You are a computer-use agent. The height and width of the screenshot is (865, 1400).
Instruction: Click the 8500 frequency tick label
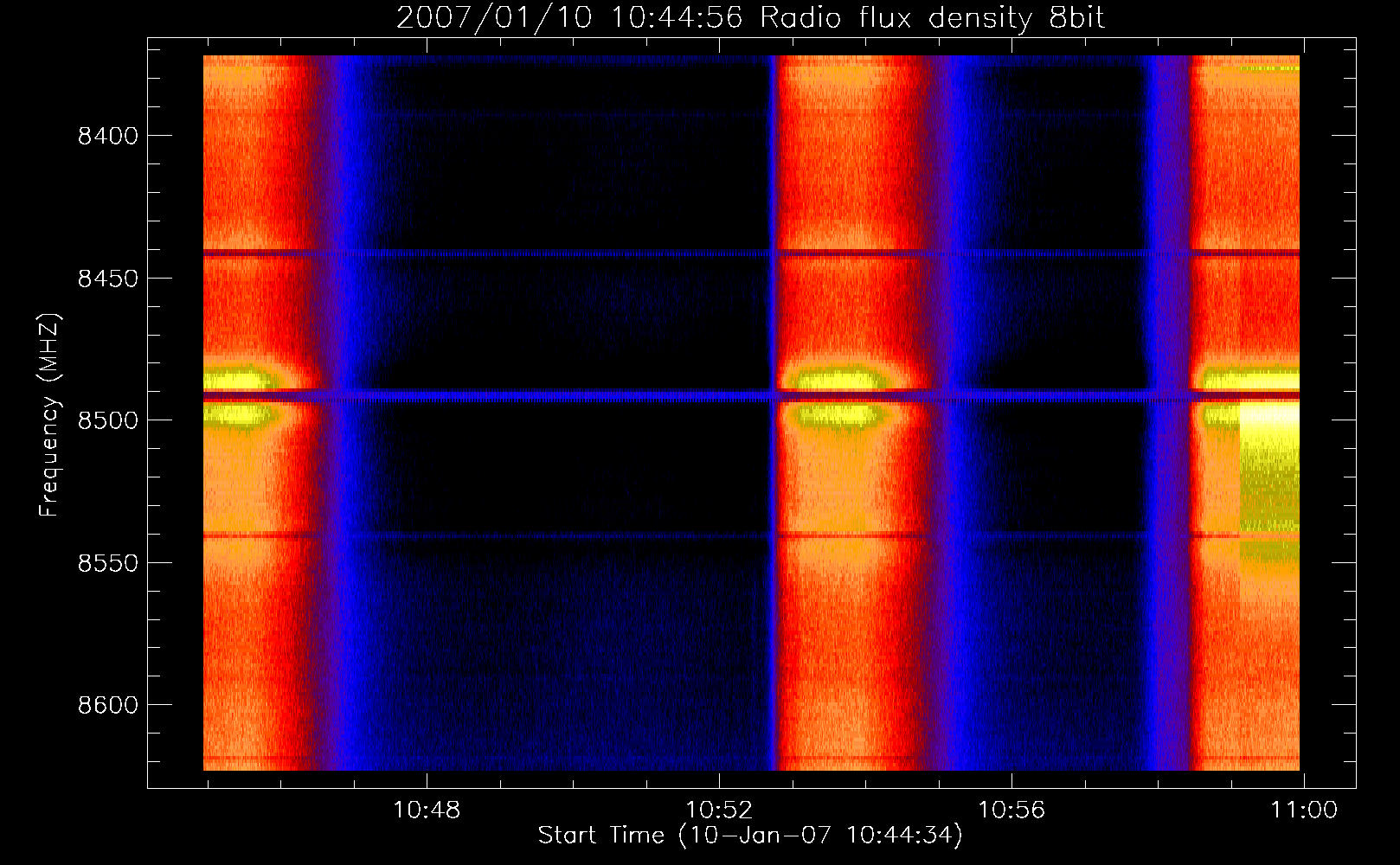pos(108,420)
